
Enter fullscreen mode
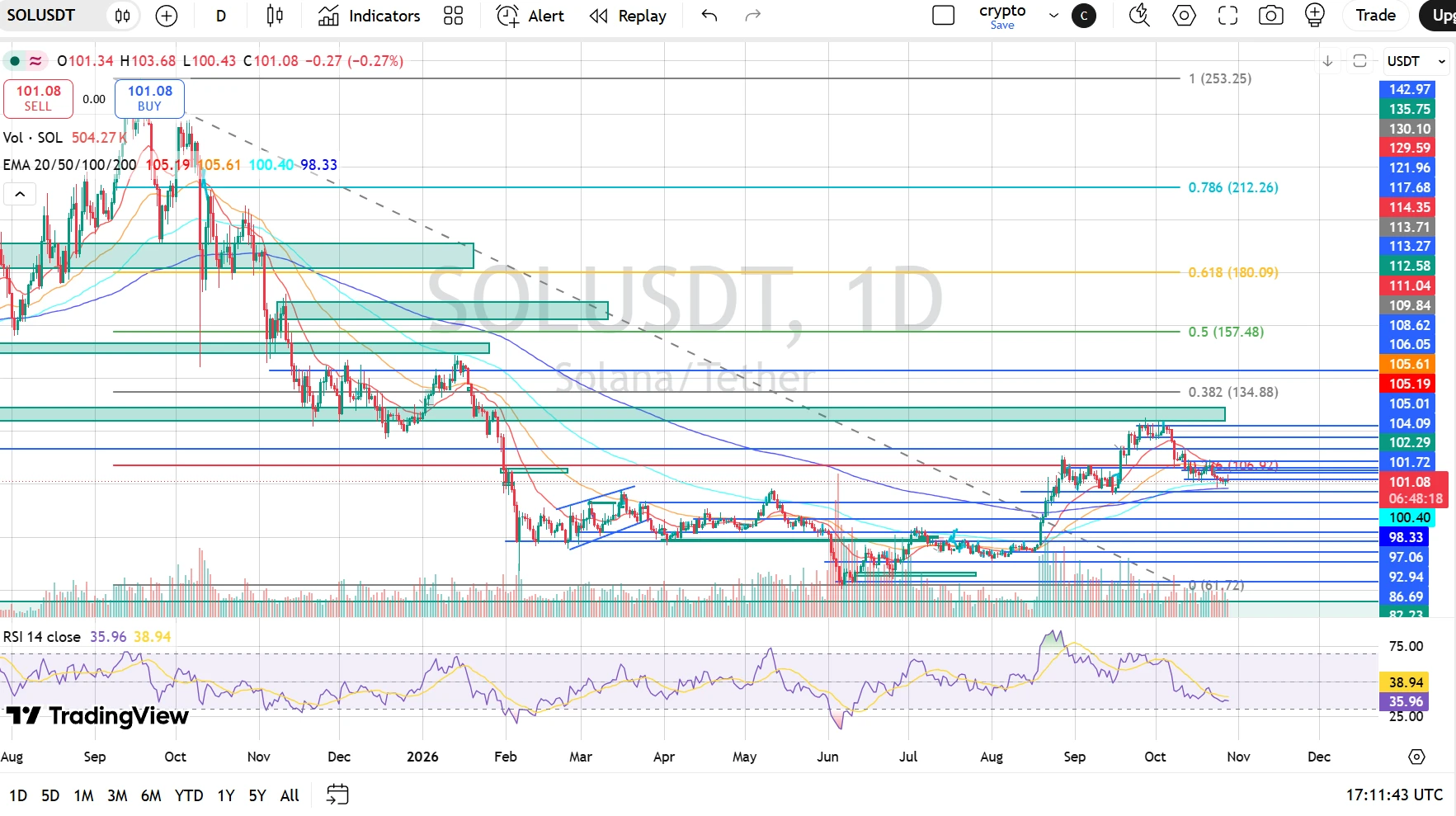point(1227,16)
